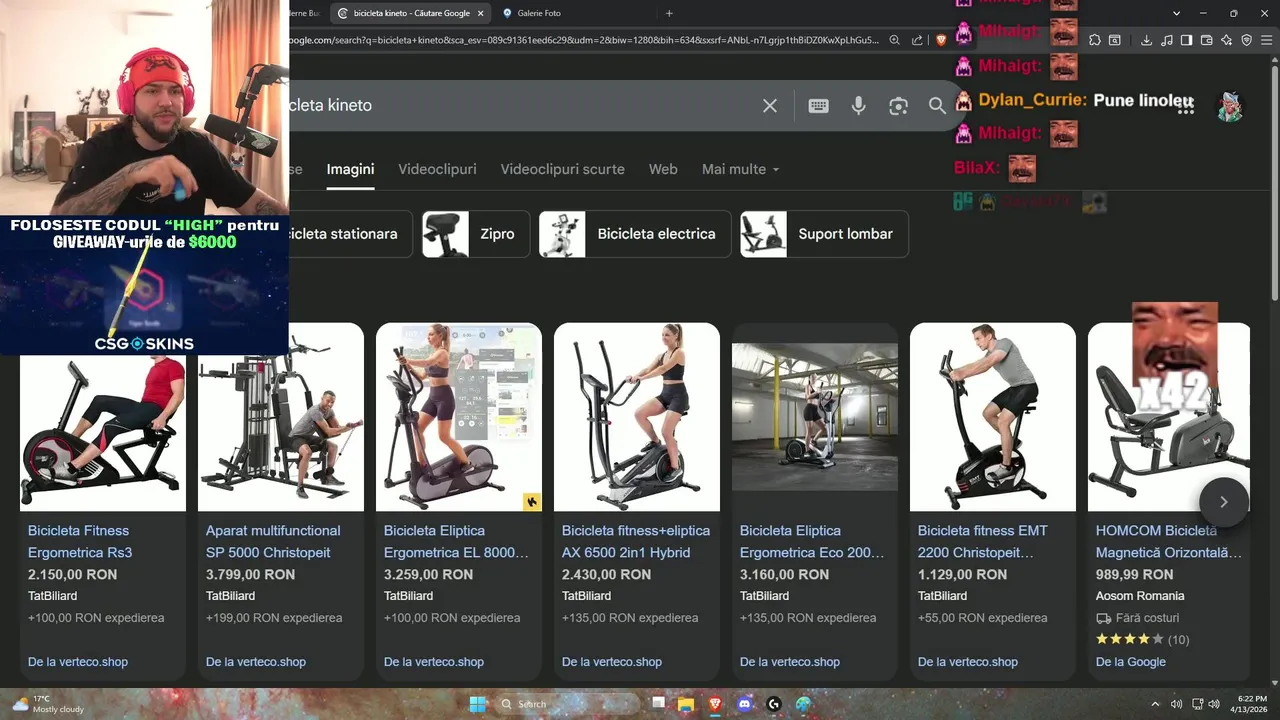Open Bicicleta Eliptica Ergometrica Eco 200 link
Viewport: 1280px width, 720px height.
[812, 541]
